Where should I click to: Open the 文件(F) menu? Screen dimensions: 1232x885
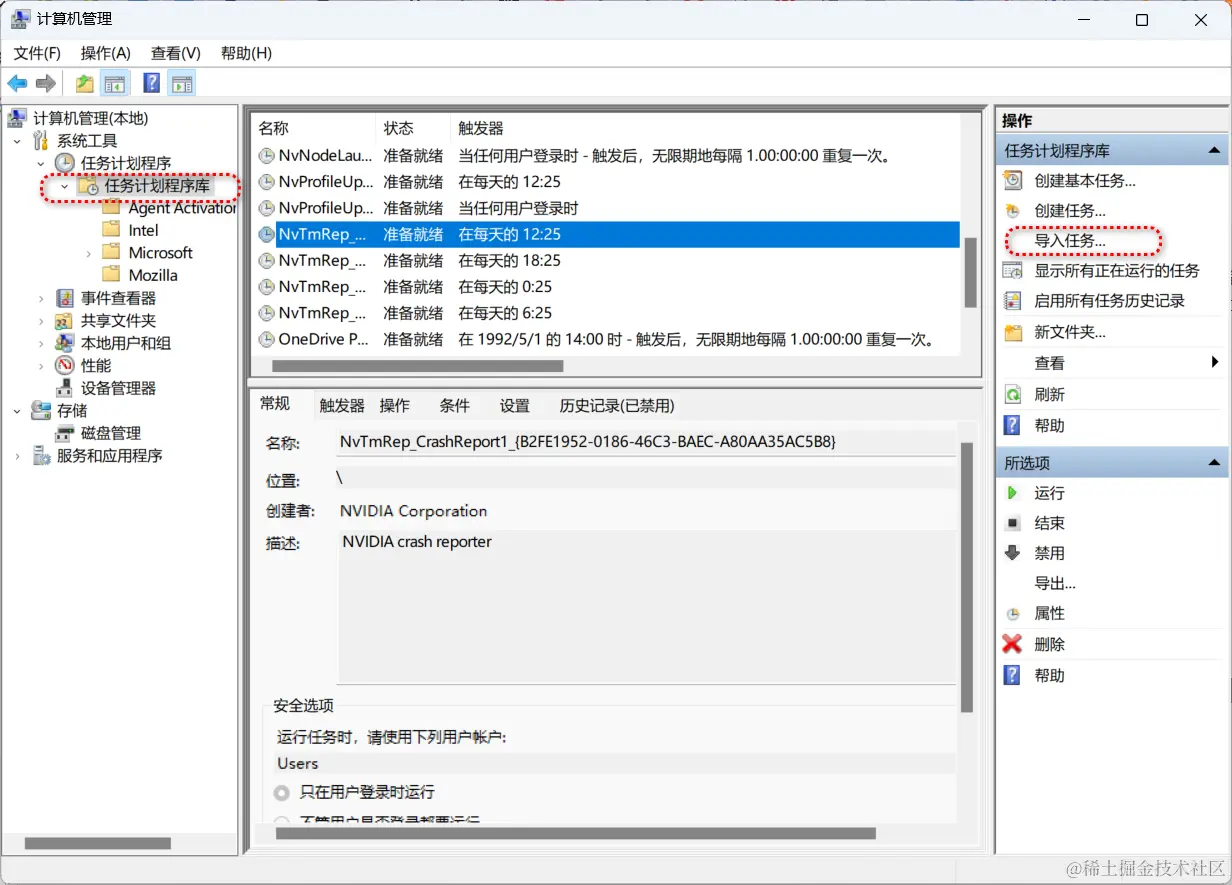point(37,53)
